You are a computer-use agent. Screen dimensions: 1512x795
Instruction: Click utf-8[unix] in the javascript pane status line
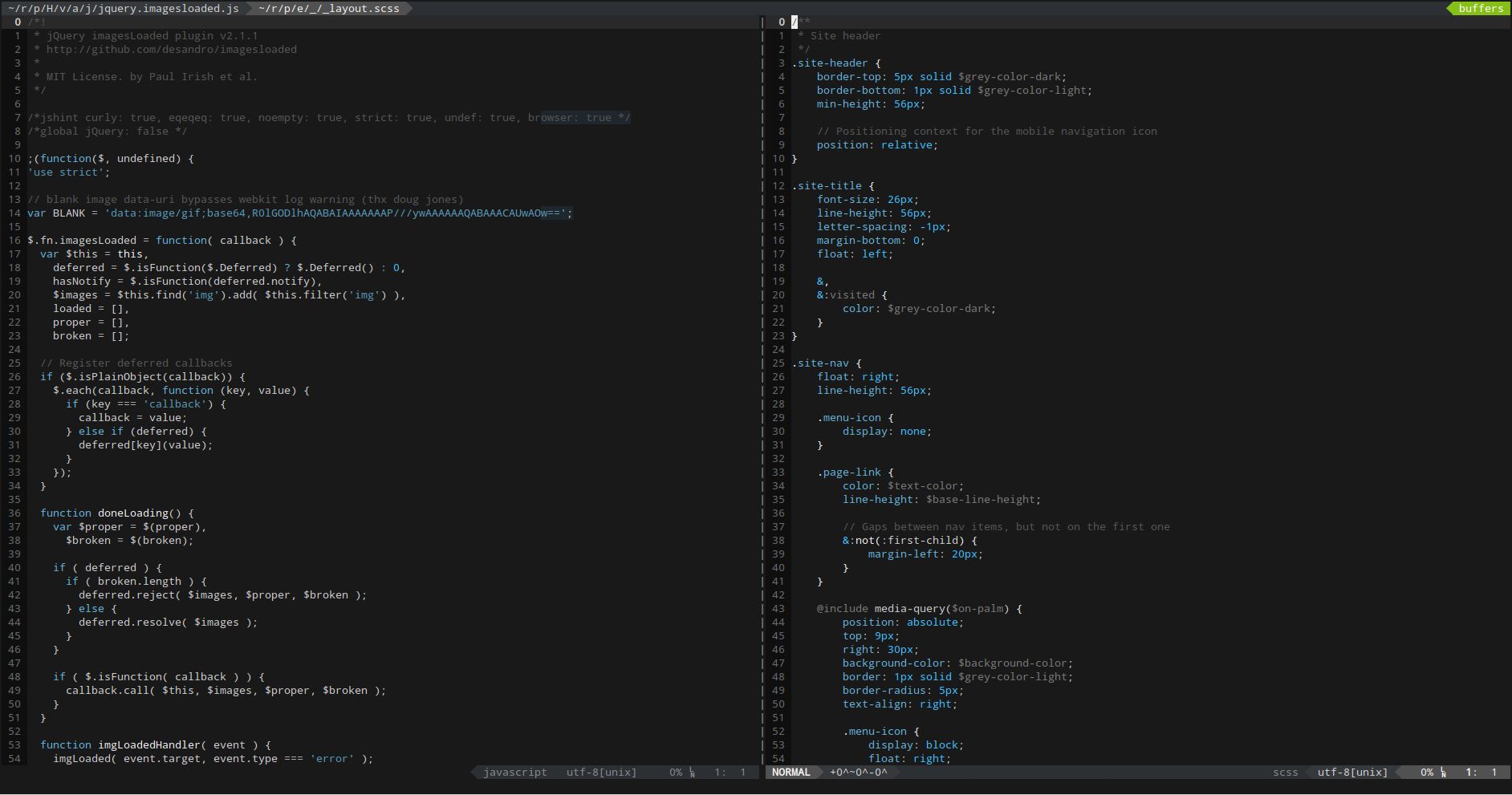pos(601,772)
